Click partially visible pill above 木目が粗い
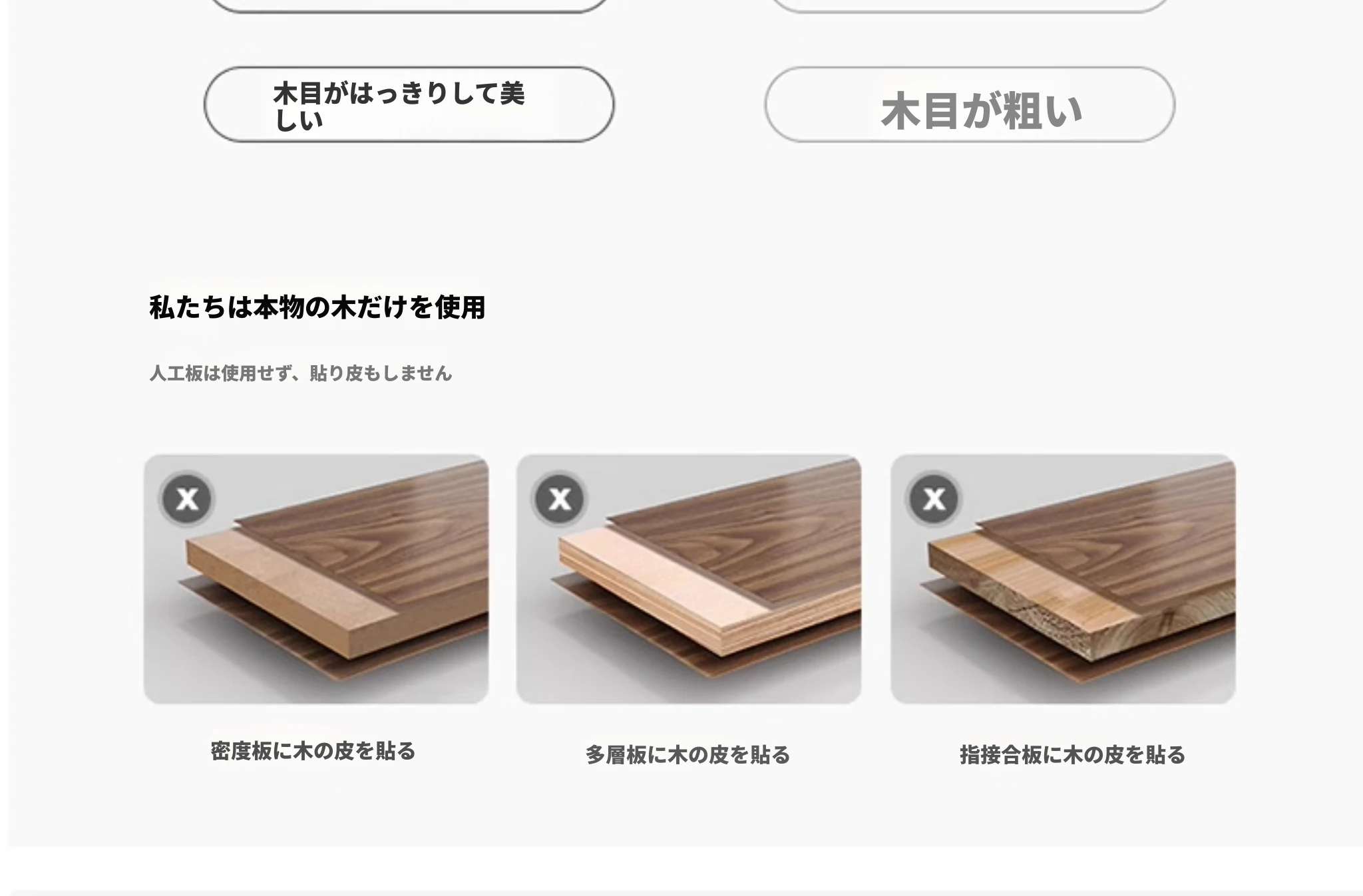1363x896 pixels. tap(970, 5)
